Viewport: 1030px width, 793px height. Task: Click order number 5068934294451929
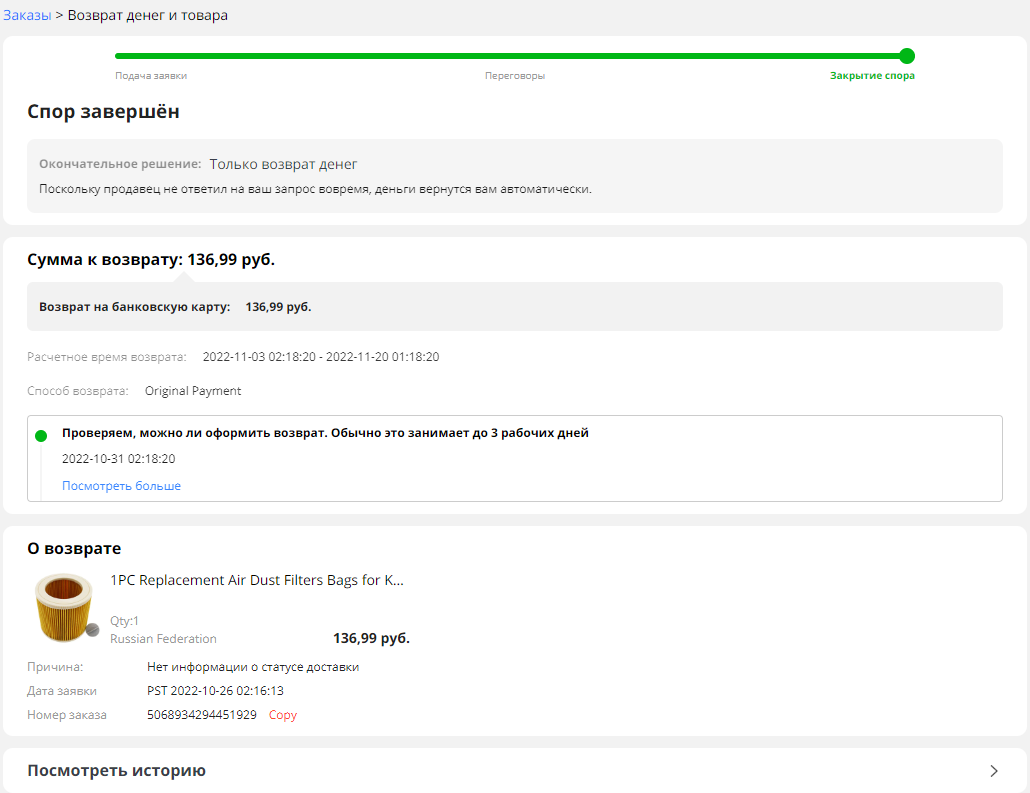201,715
